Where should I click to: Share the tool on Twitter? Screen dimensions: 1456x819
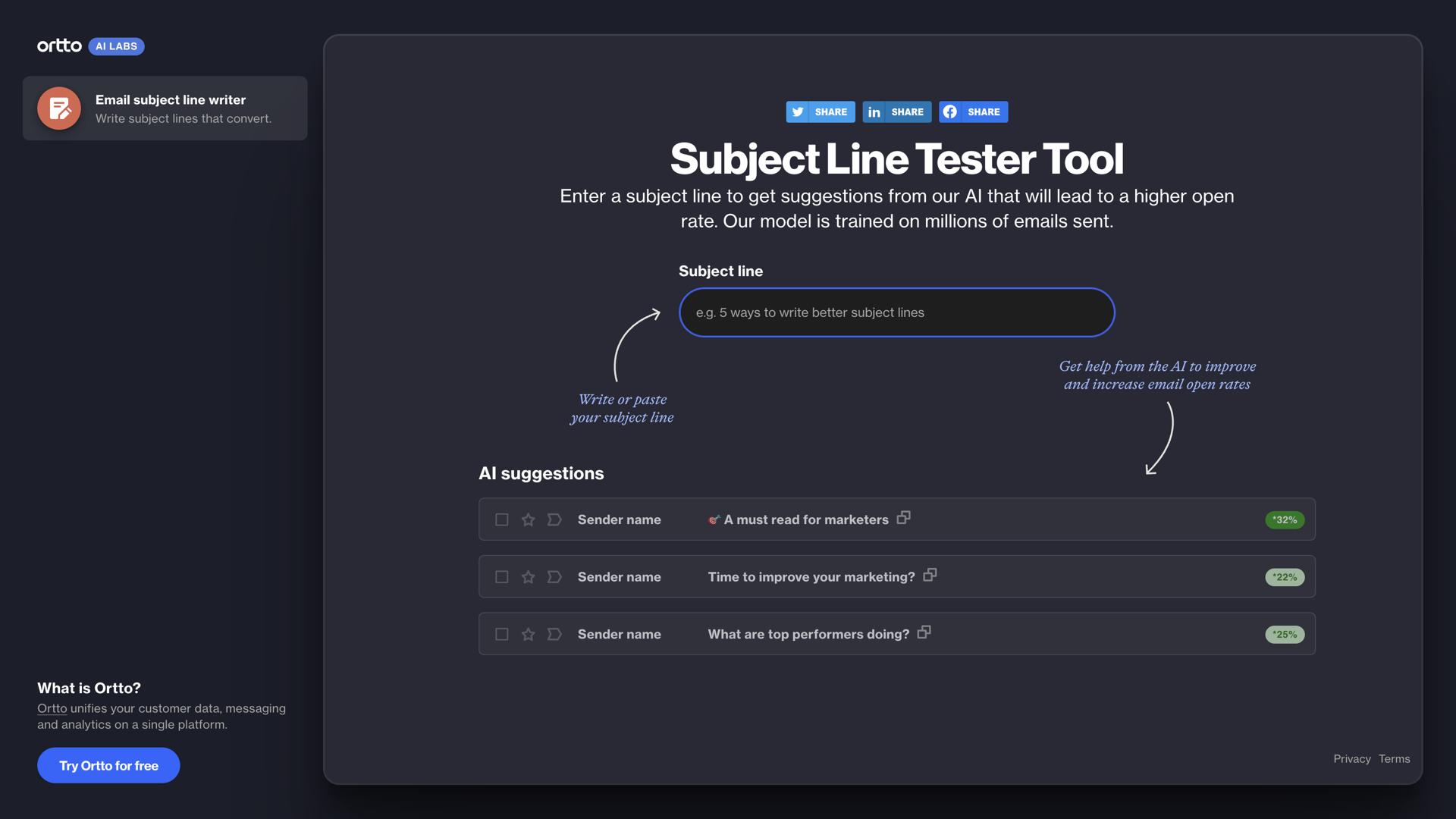(x=820, y=111)
